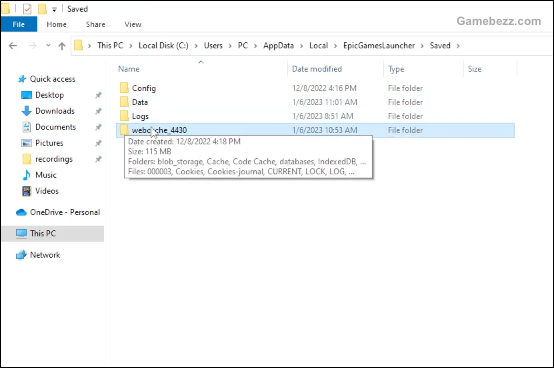Expand chevron after Users breadcrumb
554x368 pixels.
230,46
